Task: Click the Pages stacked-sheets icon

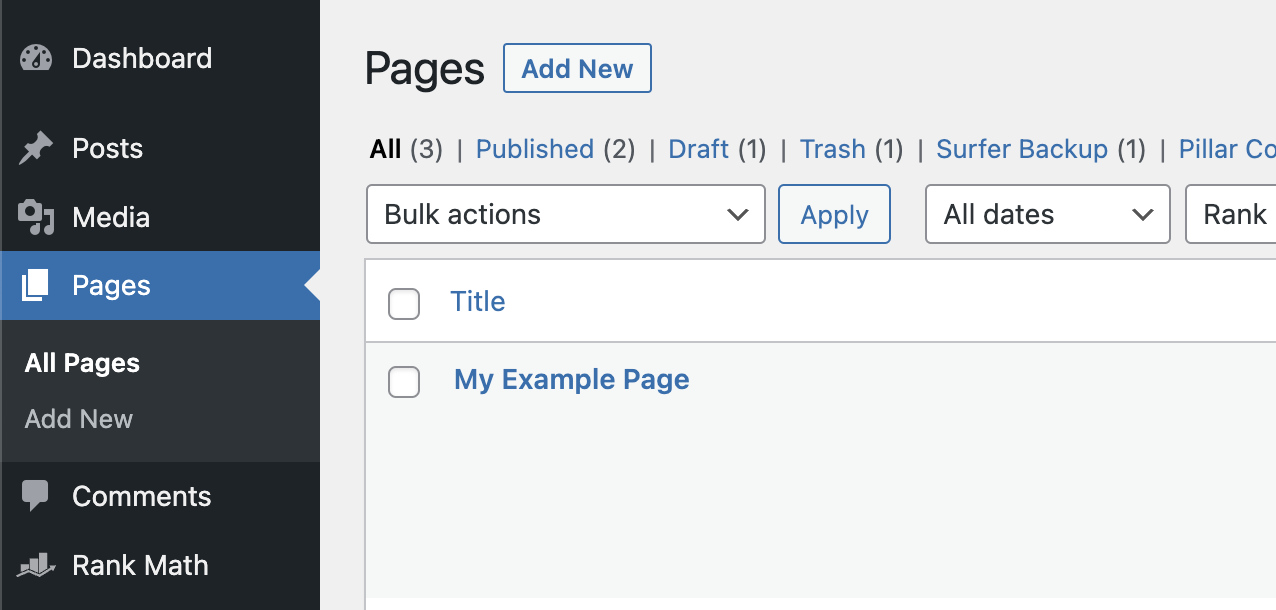Action: tap(36, 286)
